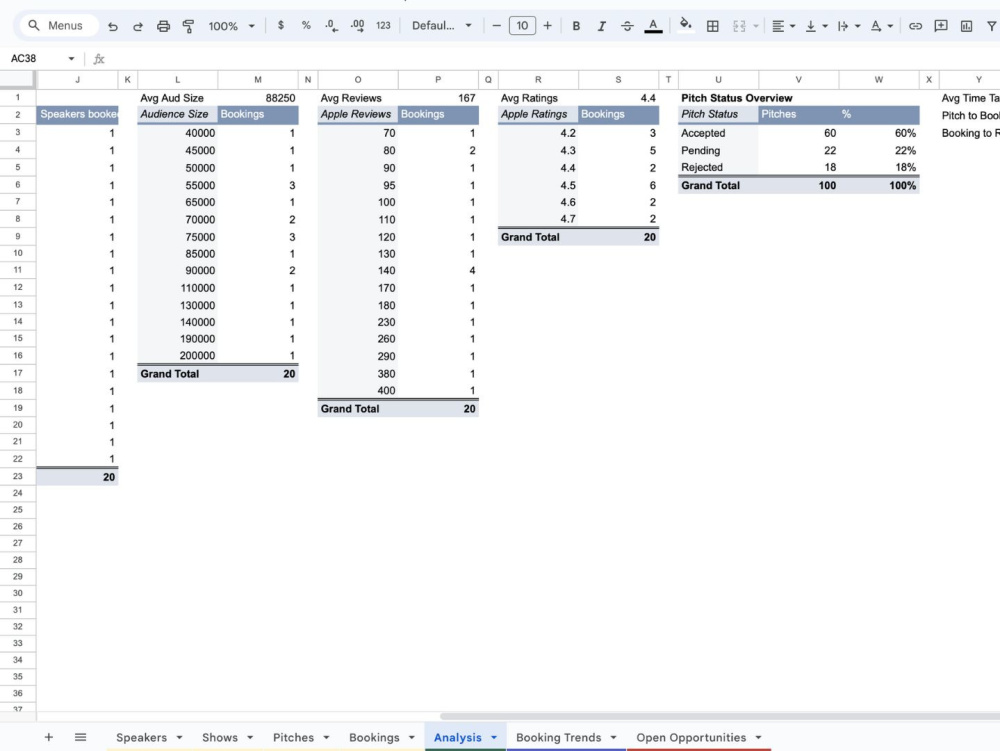
Task: Click the Insert link icon
Action: (915, 26)
